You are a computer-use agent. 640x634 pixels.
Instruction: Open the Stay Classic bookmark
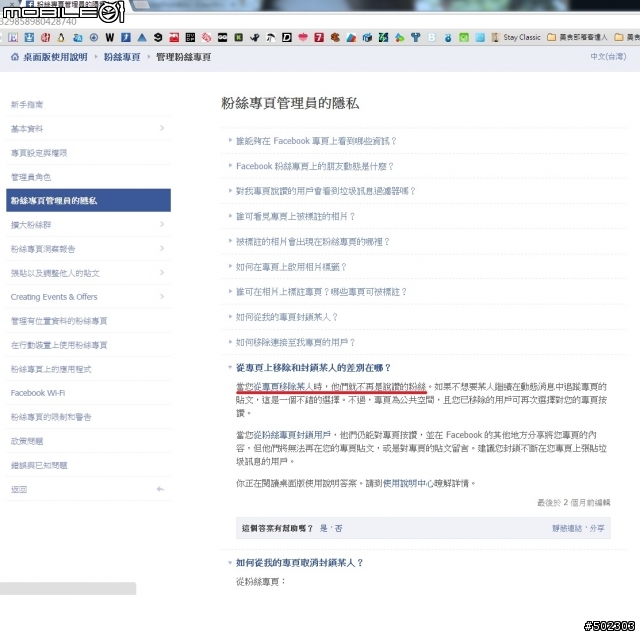tap(516, 38)
